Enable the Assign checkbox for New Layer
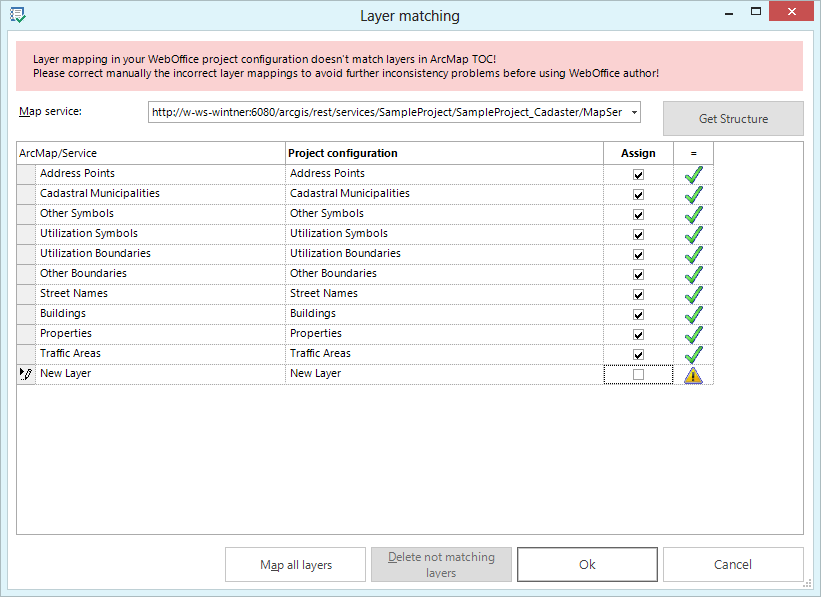The image size is (821, 597). coord(638,373)
